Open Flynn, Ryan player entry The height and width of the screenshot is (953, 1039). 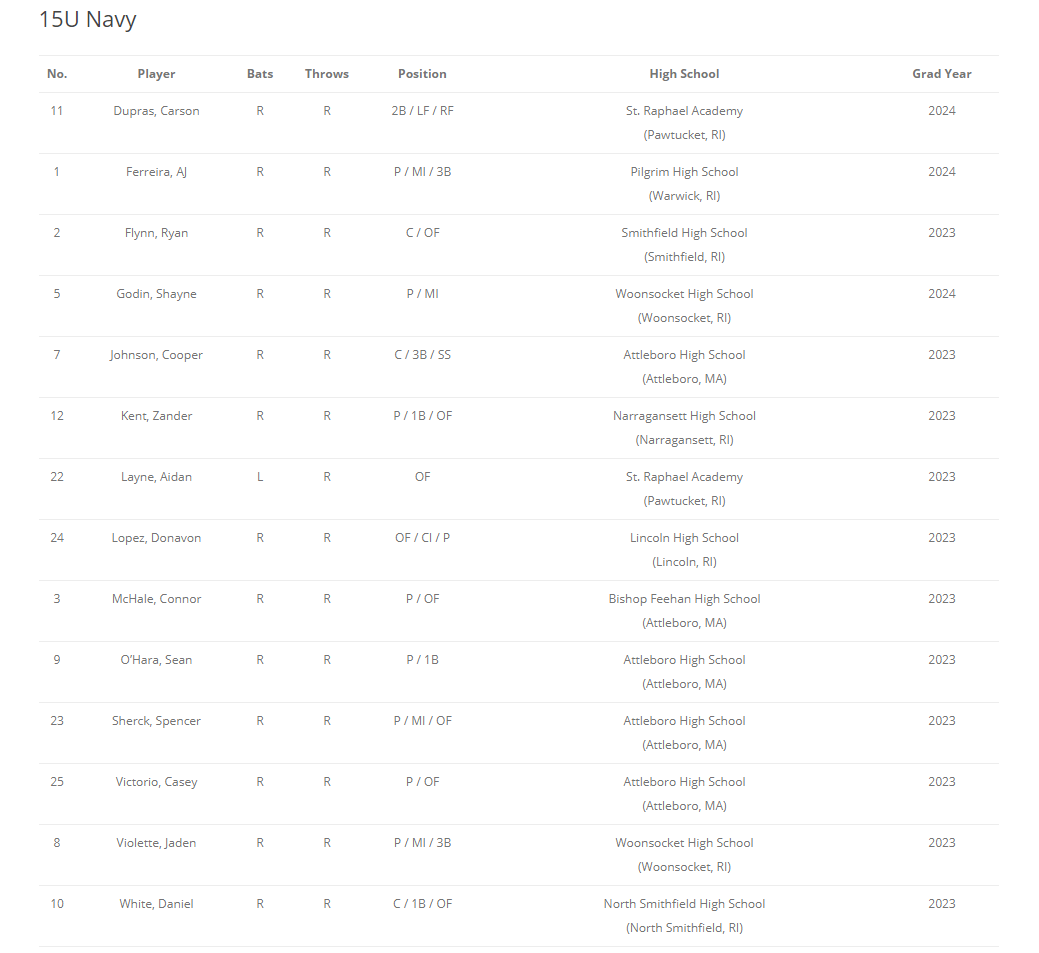(156, 233)
